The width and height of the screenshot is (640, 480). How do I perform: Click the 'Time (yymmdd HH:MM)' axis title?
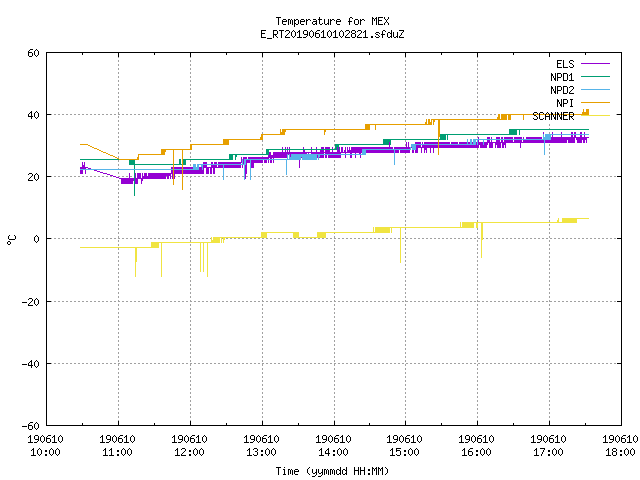[x=332, y=471]
